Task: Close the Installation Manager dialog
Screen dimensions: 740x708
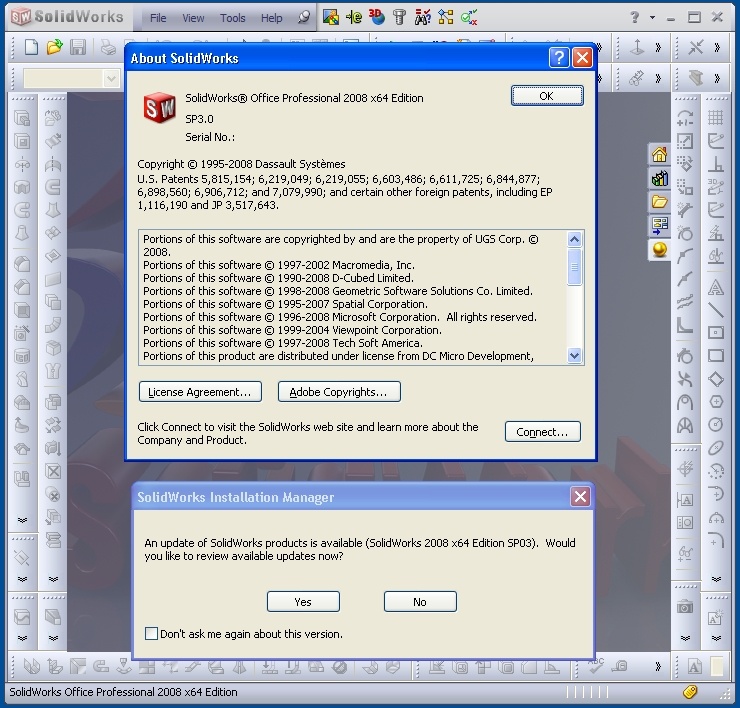Action: [580, 497]
